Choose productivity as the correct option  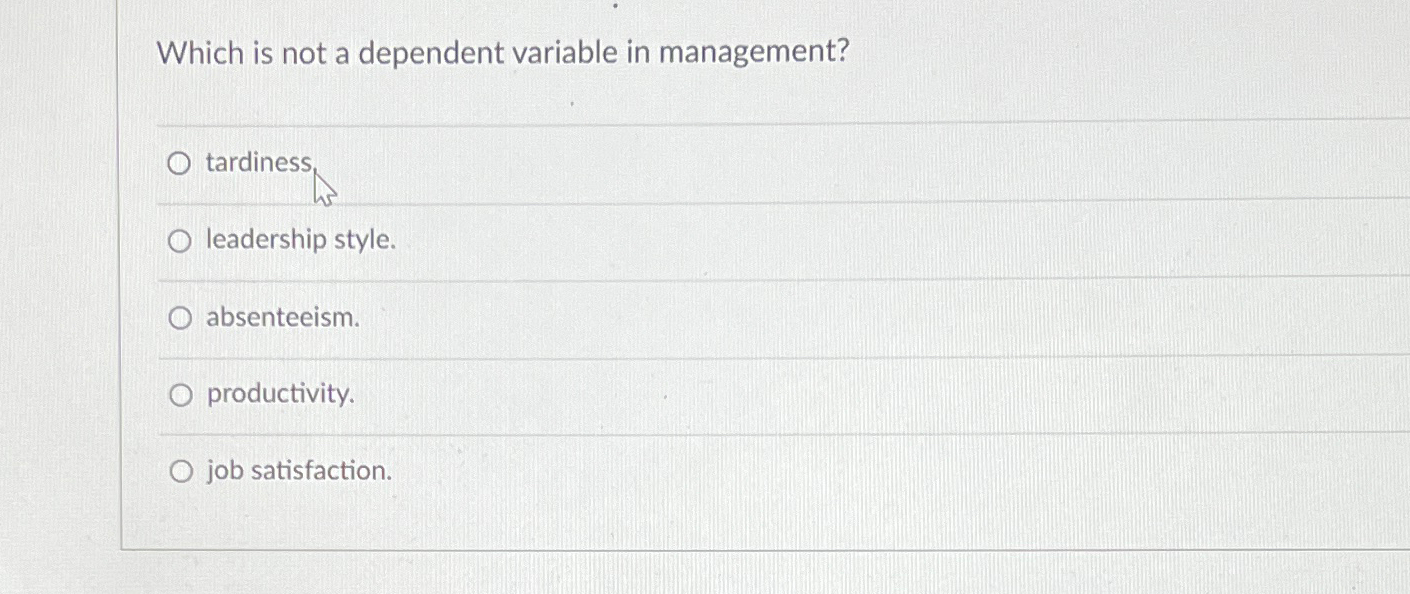(181, 395)
